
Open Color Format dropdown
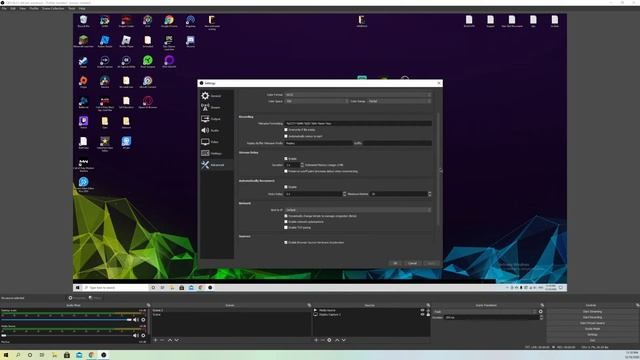tap(358, 95)
